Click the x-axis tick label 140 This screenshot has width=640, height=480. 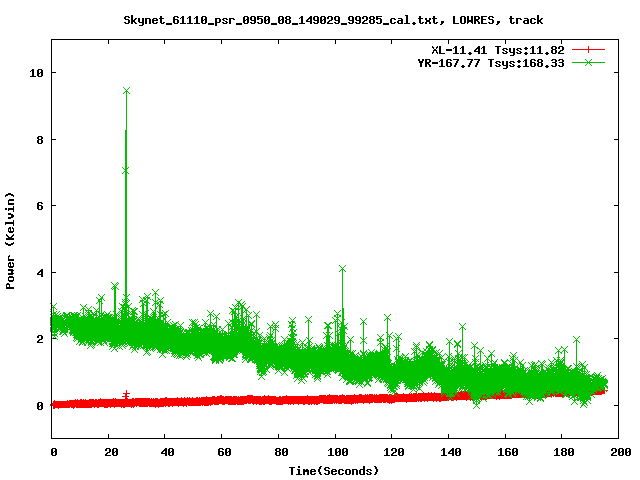pyautogui.click(x=448, y=453)
